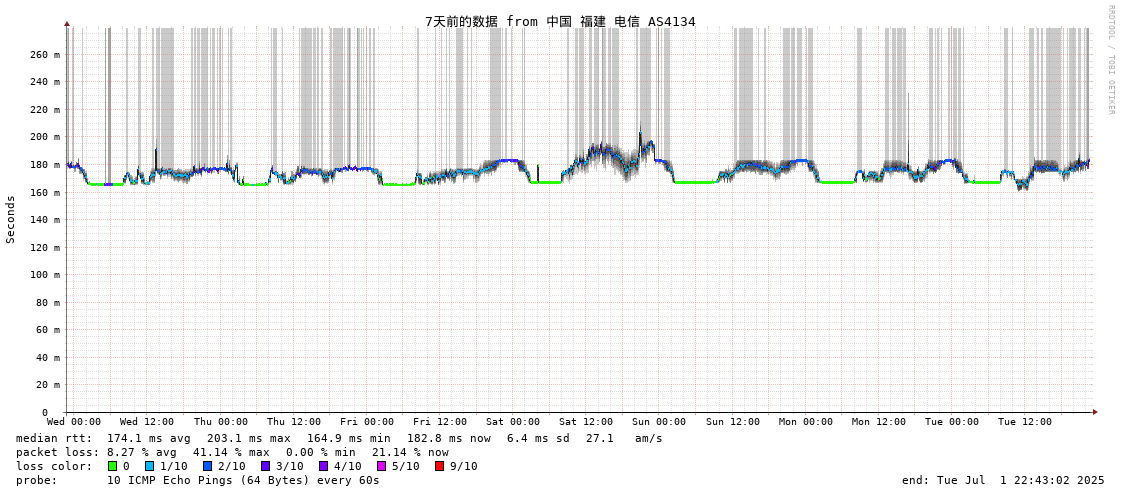
Task: Click the '120 m' y-axis label
Action: coord(45,247)
